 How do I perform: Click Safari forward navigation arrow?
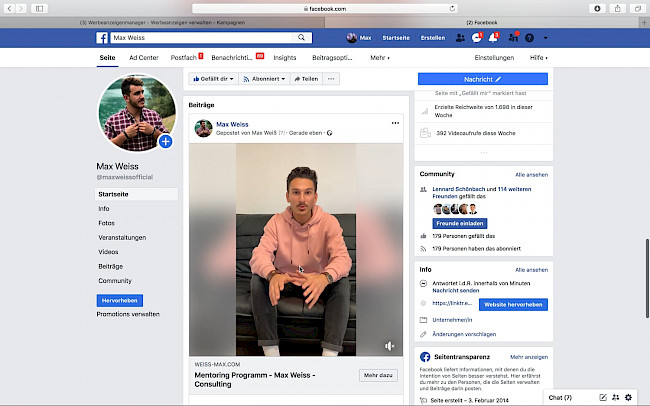pos(21,8)
